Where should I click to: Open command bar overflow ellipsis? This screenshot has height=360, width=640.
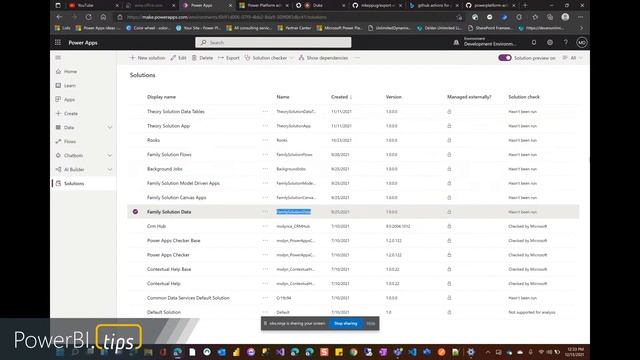(x=357, y=58)
